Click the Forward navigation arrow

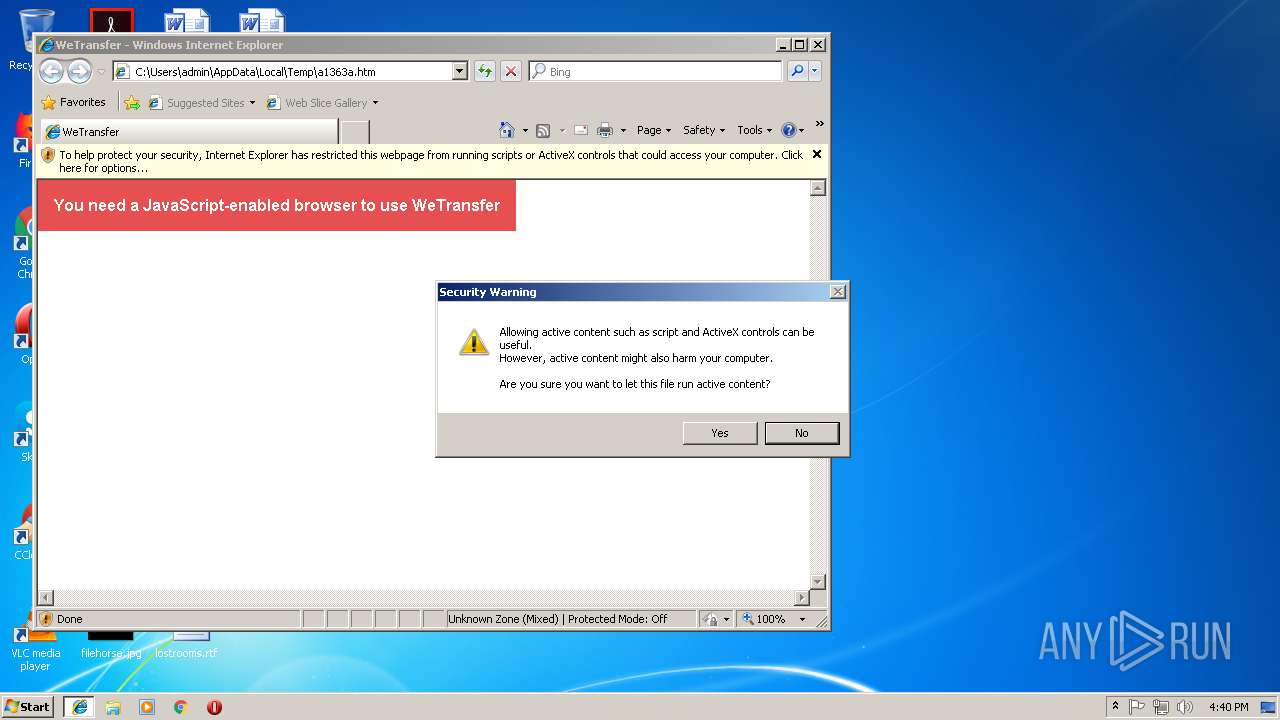coord(79,71)
